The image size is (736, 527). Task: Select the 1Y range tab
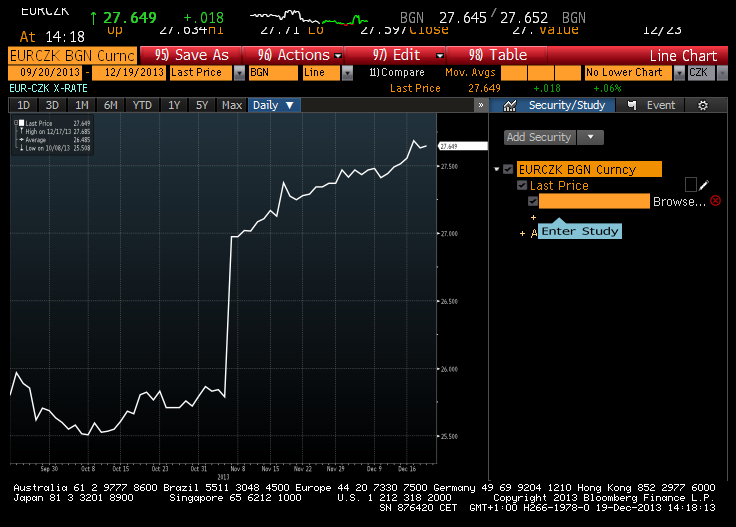[174, 105]
